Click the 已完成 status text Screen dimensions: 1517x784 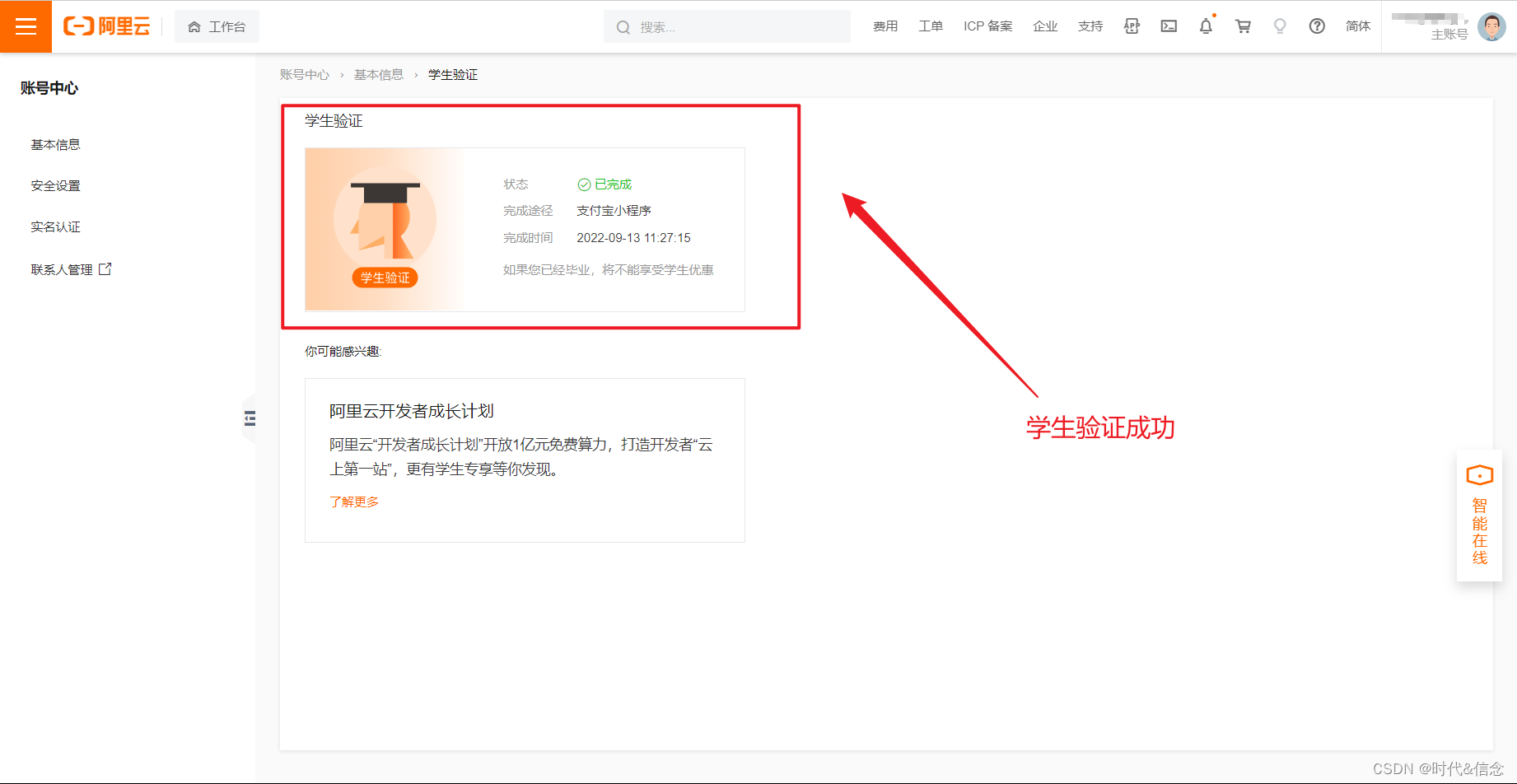(x=613, y=184)
